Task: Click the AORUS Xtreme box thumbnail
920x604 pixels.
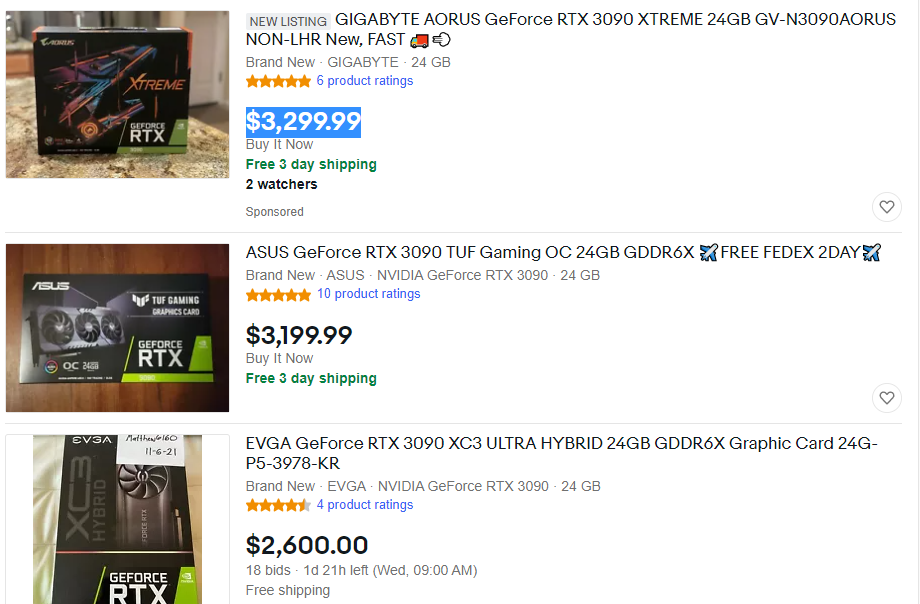Action: 117,95
